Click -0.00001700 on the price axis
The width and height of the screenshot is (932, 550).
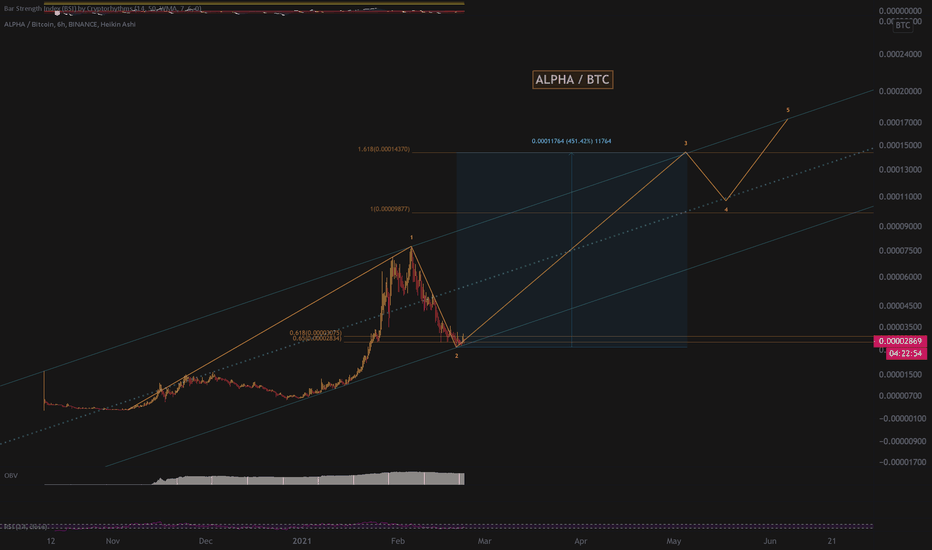point(900,462)
